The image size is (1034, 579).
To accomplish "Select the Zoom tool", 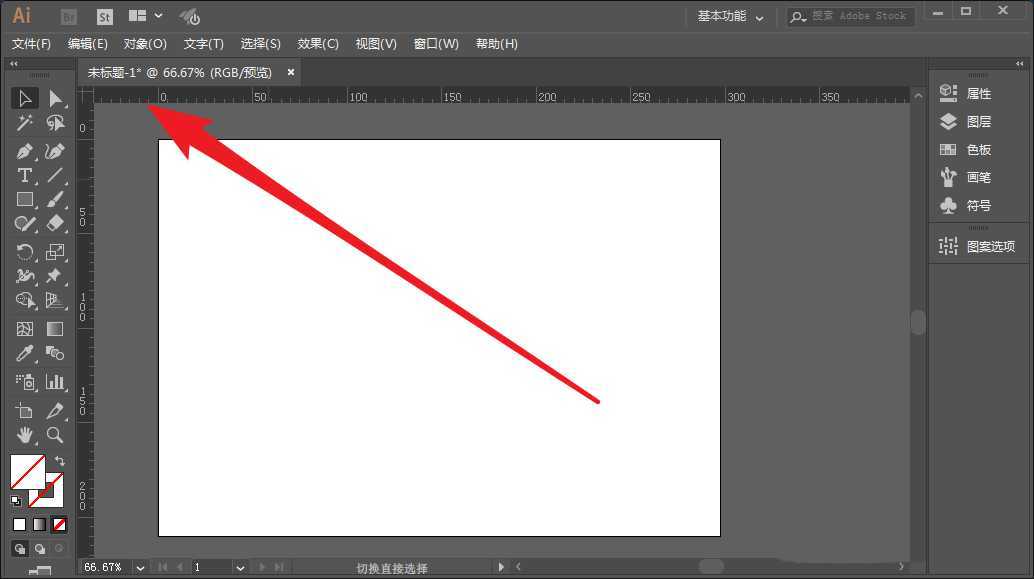I will (55, 435).
